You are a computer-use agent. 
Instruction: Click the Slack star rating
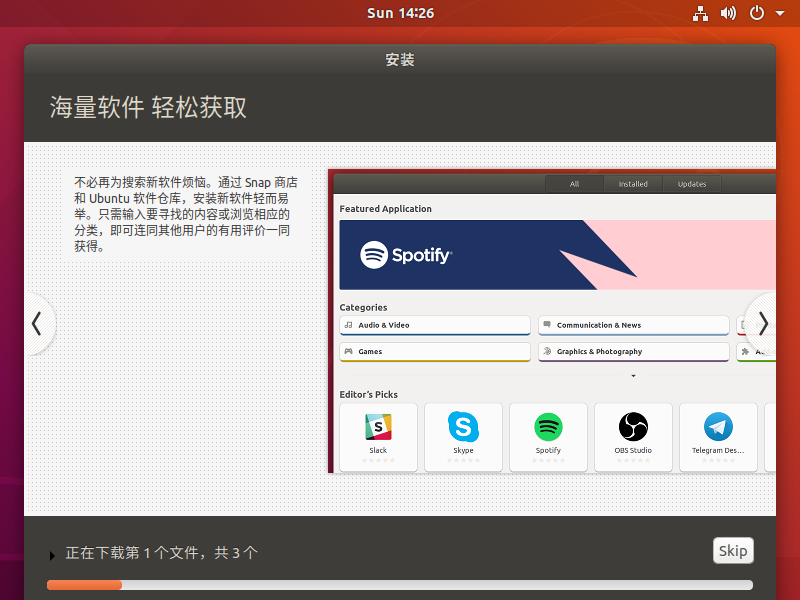click(x=378, y=461)
